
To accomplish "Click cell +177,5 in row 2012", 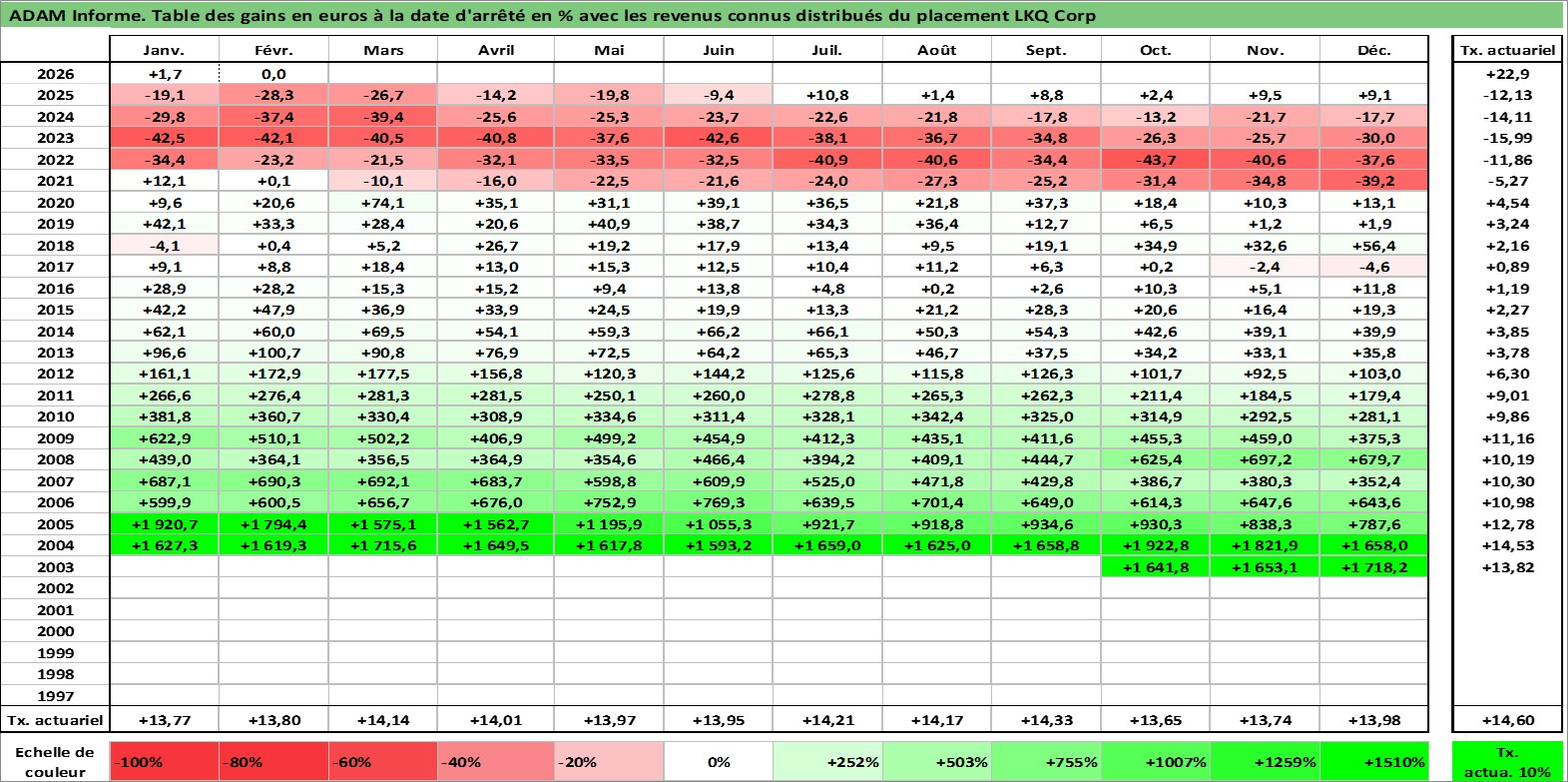I will coord(382,374).
